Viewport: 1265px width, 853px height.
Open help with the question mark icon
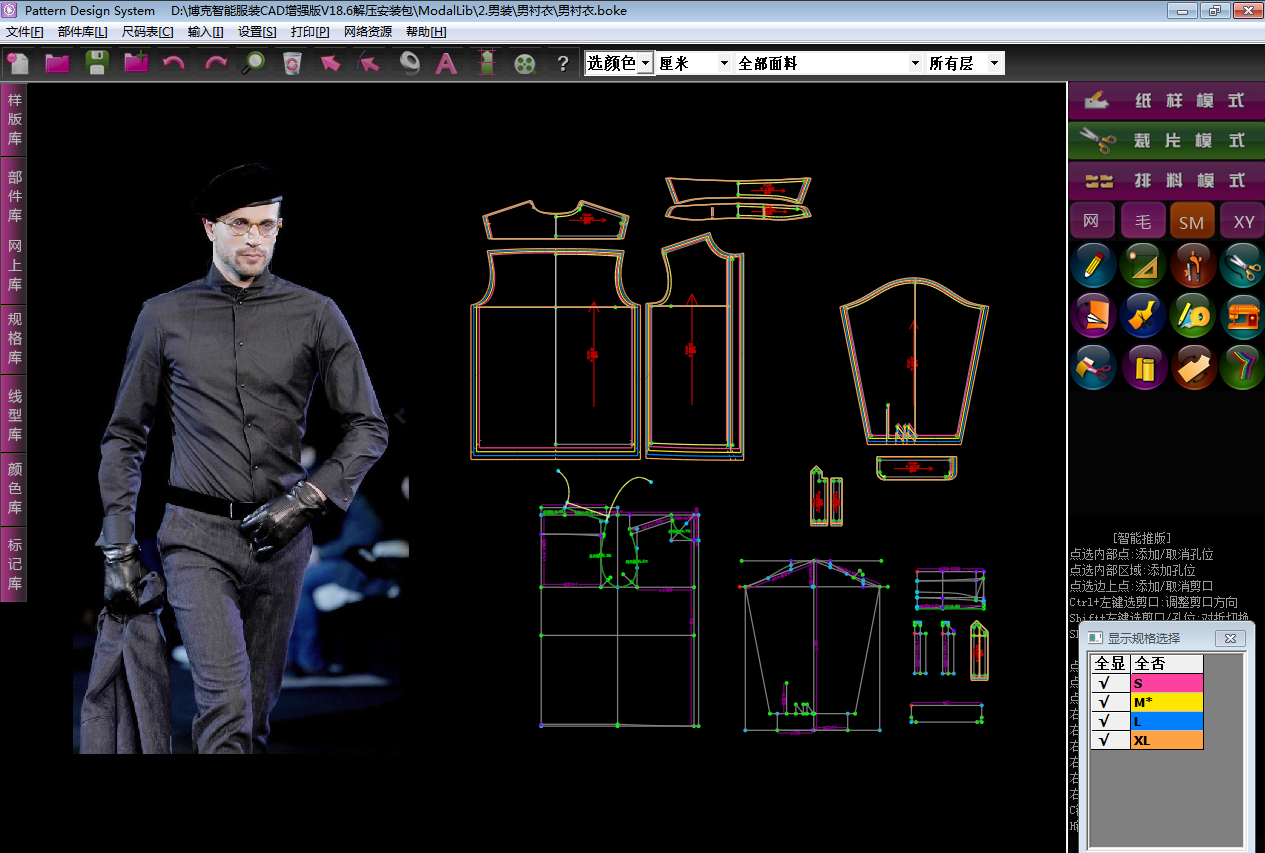(x=563, y=63)
